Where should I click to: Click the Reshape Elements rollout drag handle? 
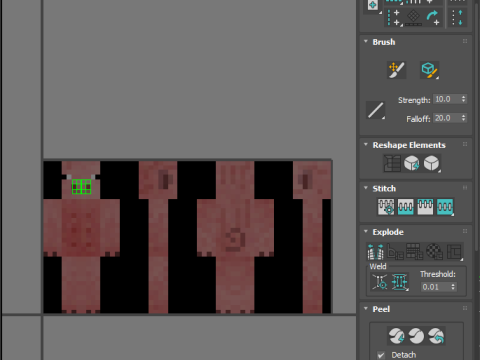[x=465, y=144]
